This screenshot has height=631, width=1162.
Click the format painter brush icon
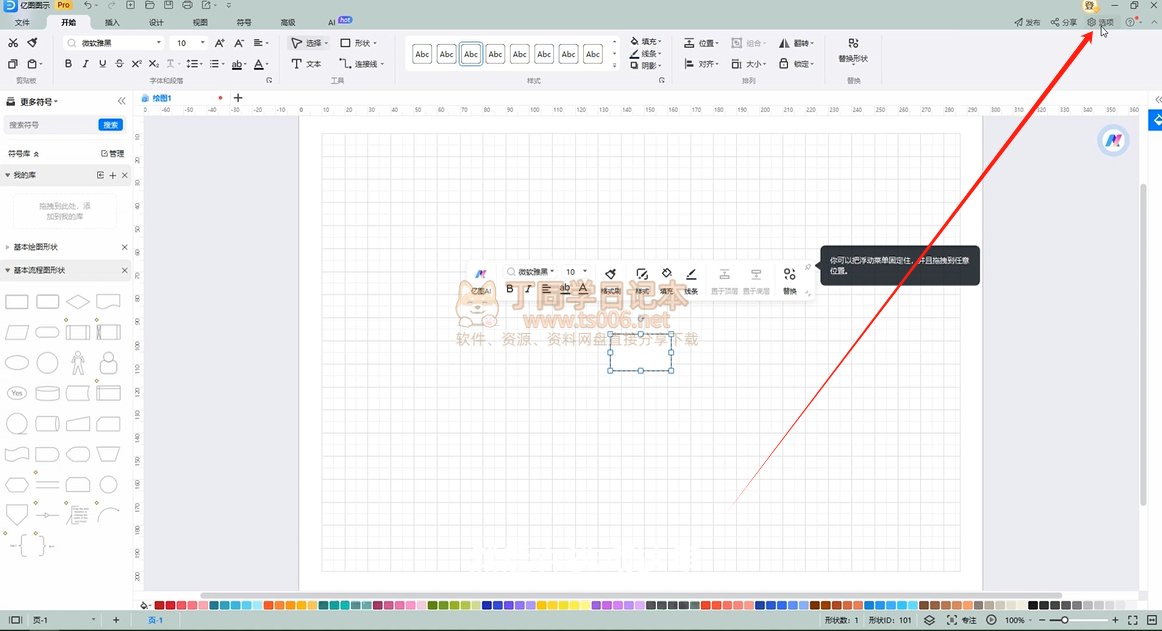[x=32, y=43]
